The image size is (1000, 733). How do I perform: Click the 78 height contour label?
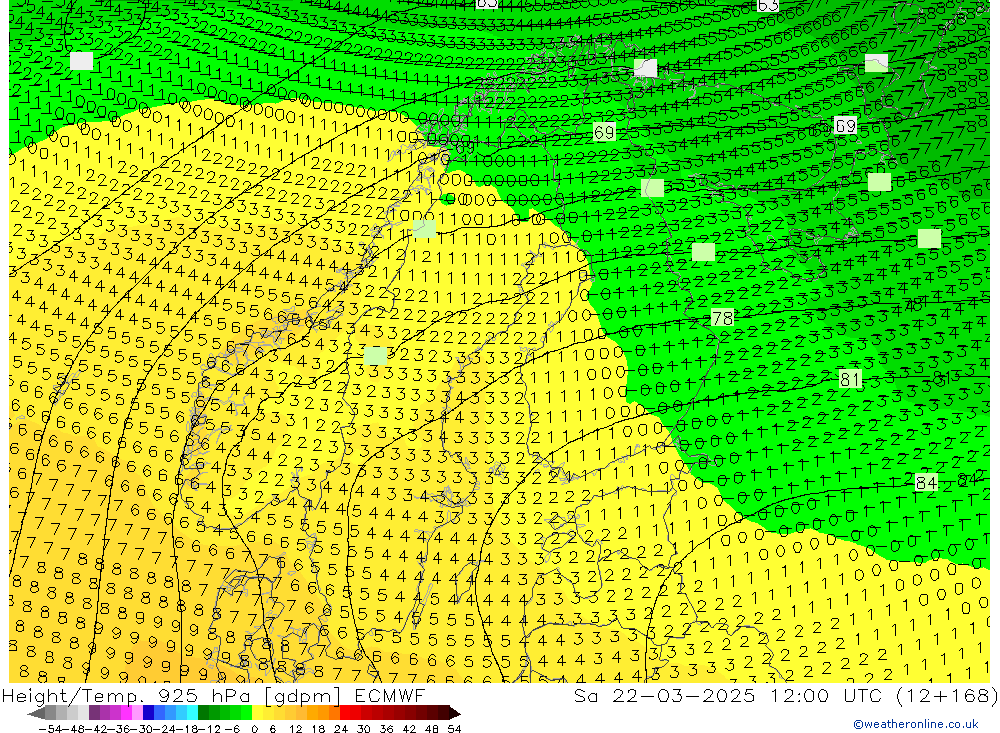coord(722,317)
